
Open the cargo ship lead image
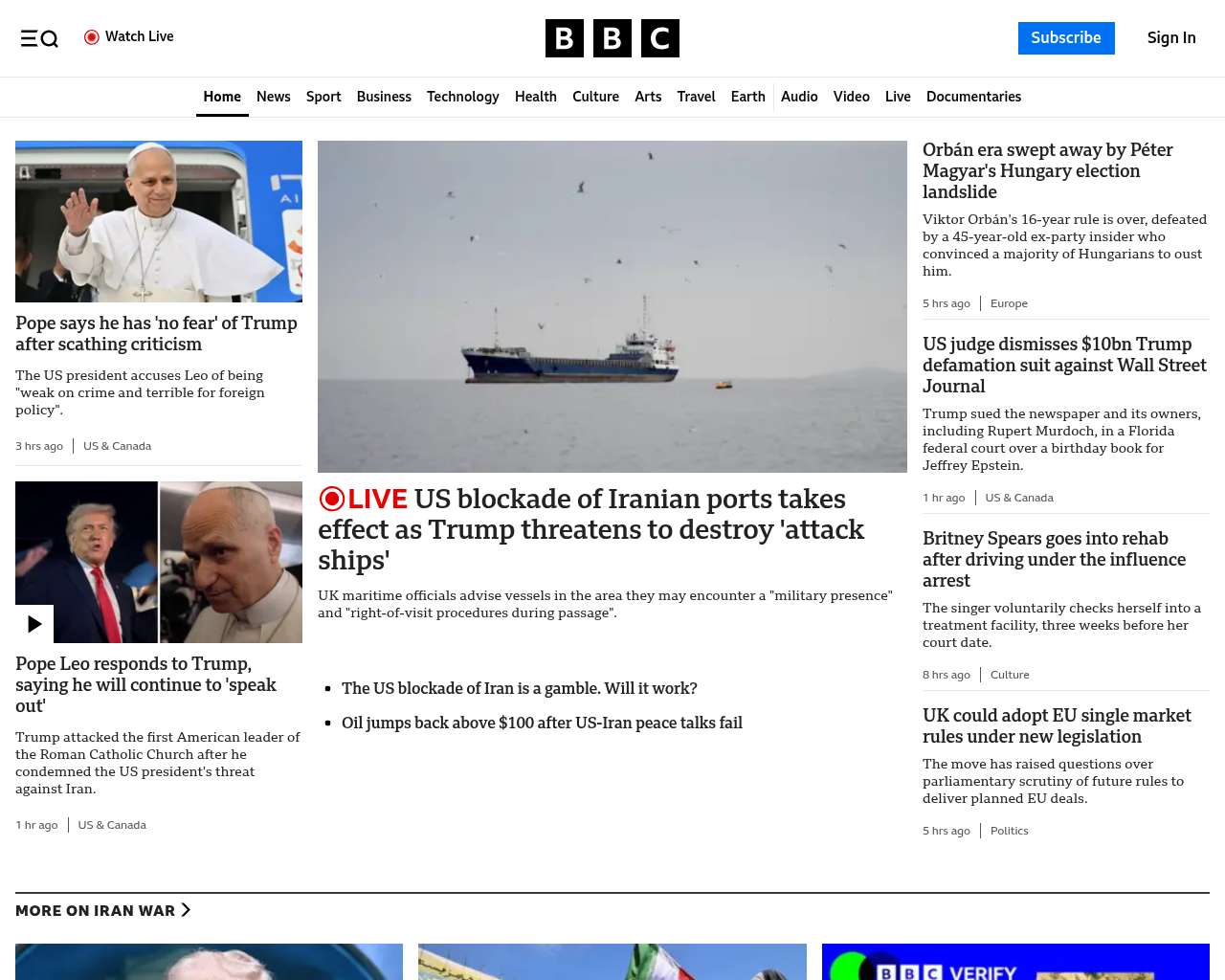612,306
